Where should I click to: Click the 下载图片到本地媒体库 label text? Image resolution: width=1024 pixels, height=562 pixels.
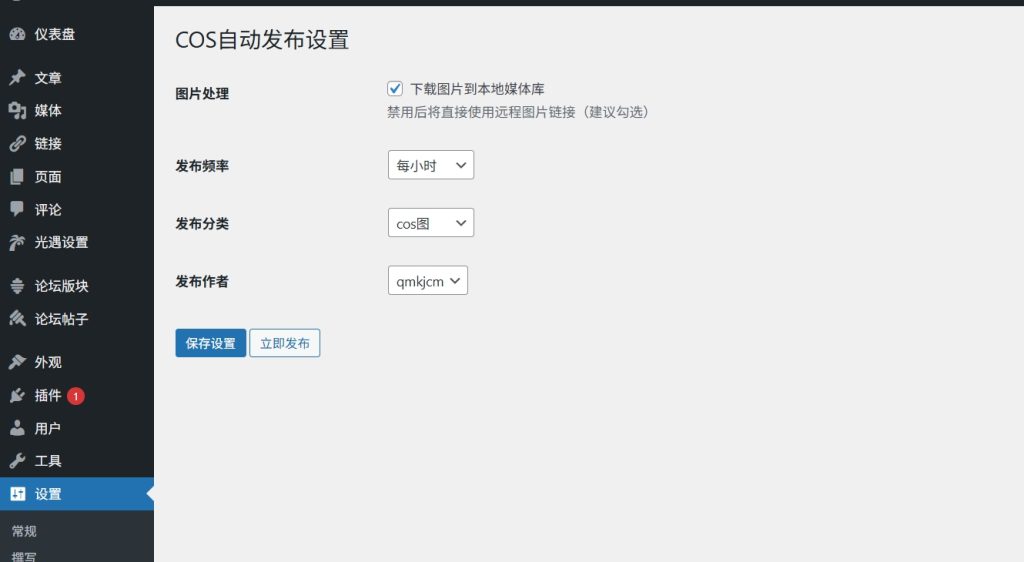(x=477, y=89)
